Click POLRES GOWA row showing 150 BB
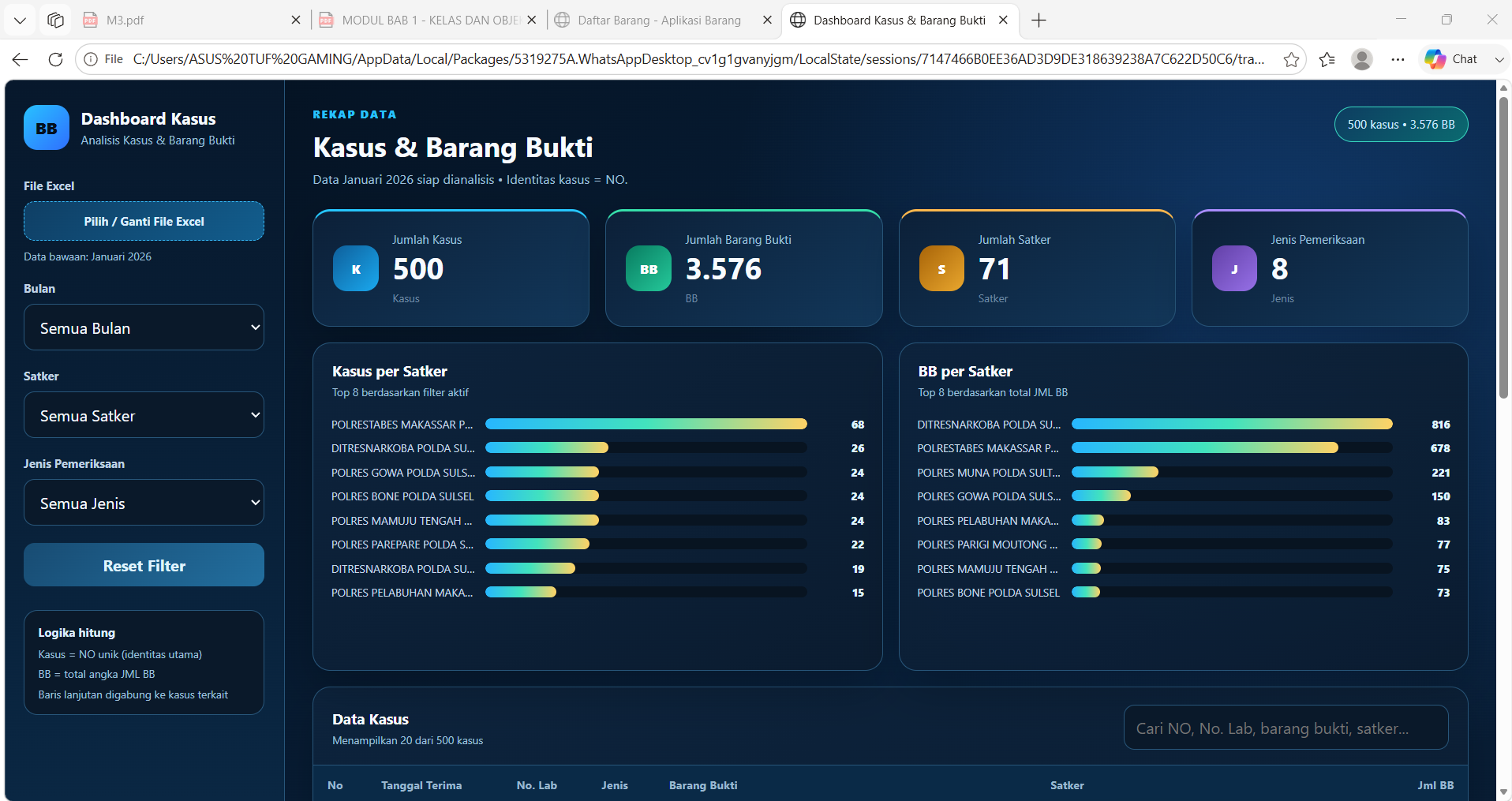The image size is (1512, 801). pos(1184,496)
